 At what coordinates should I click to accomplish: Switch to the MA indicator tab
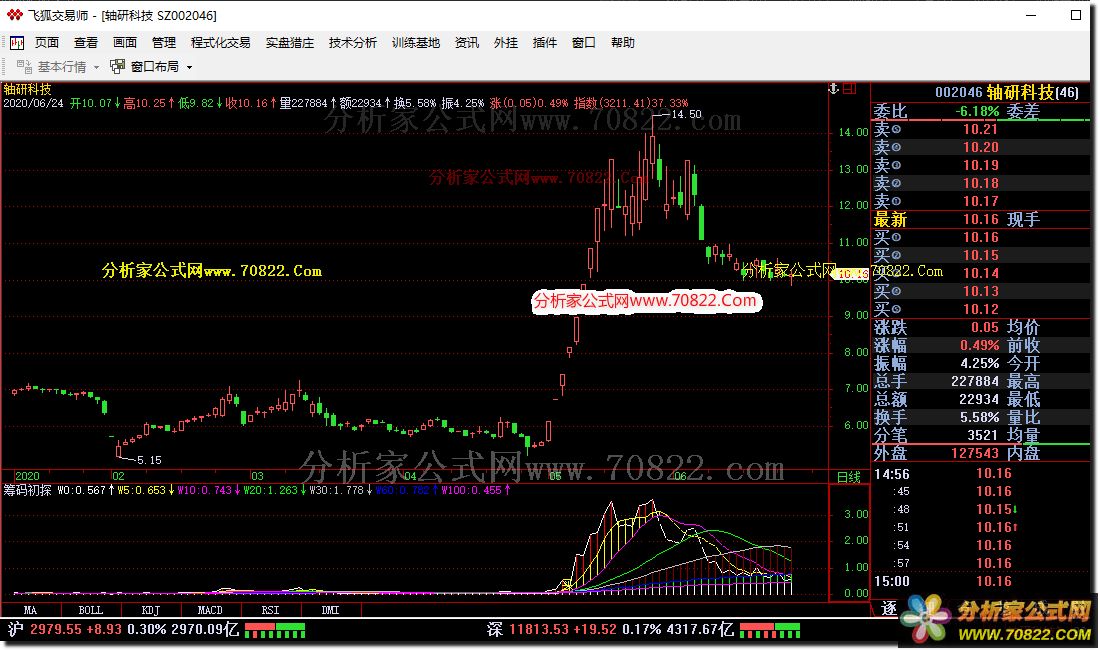31,610
